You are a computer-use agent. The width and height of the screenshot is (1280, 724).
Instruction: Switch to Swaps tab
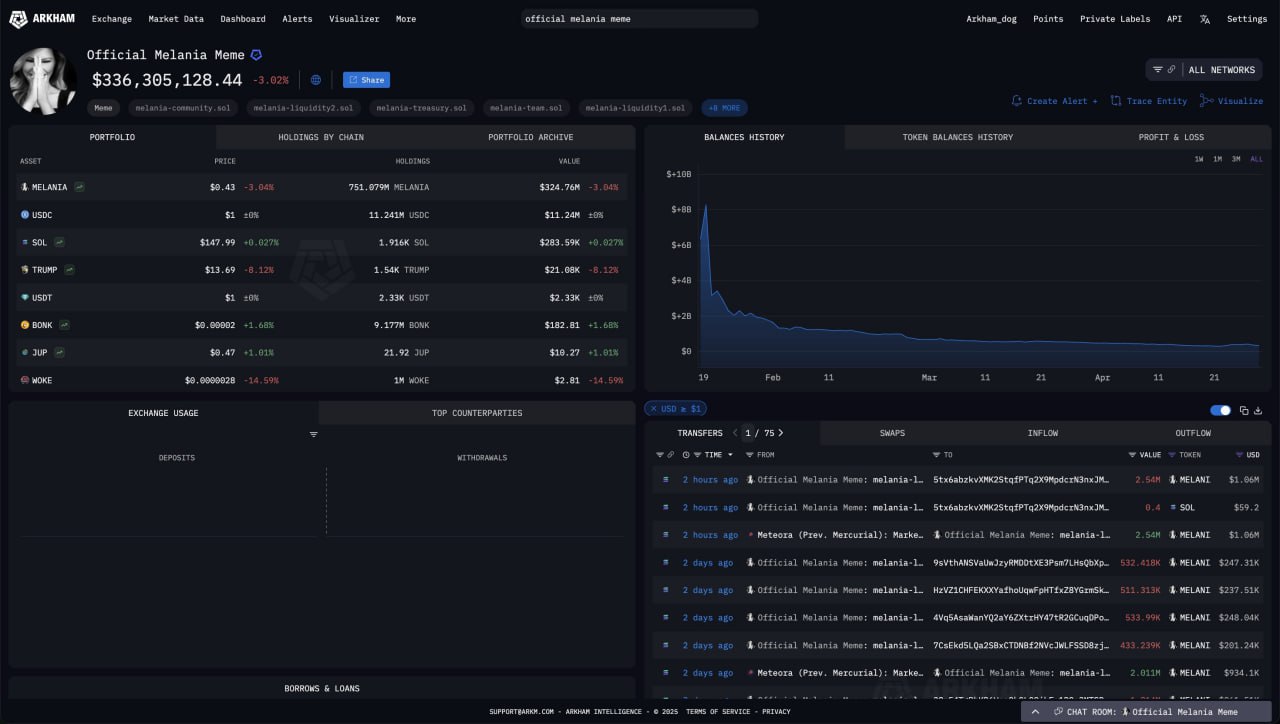coord(892,433)
